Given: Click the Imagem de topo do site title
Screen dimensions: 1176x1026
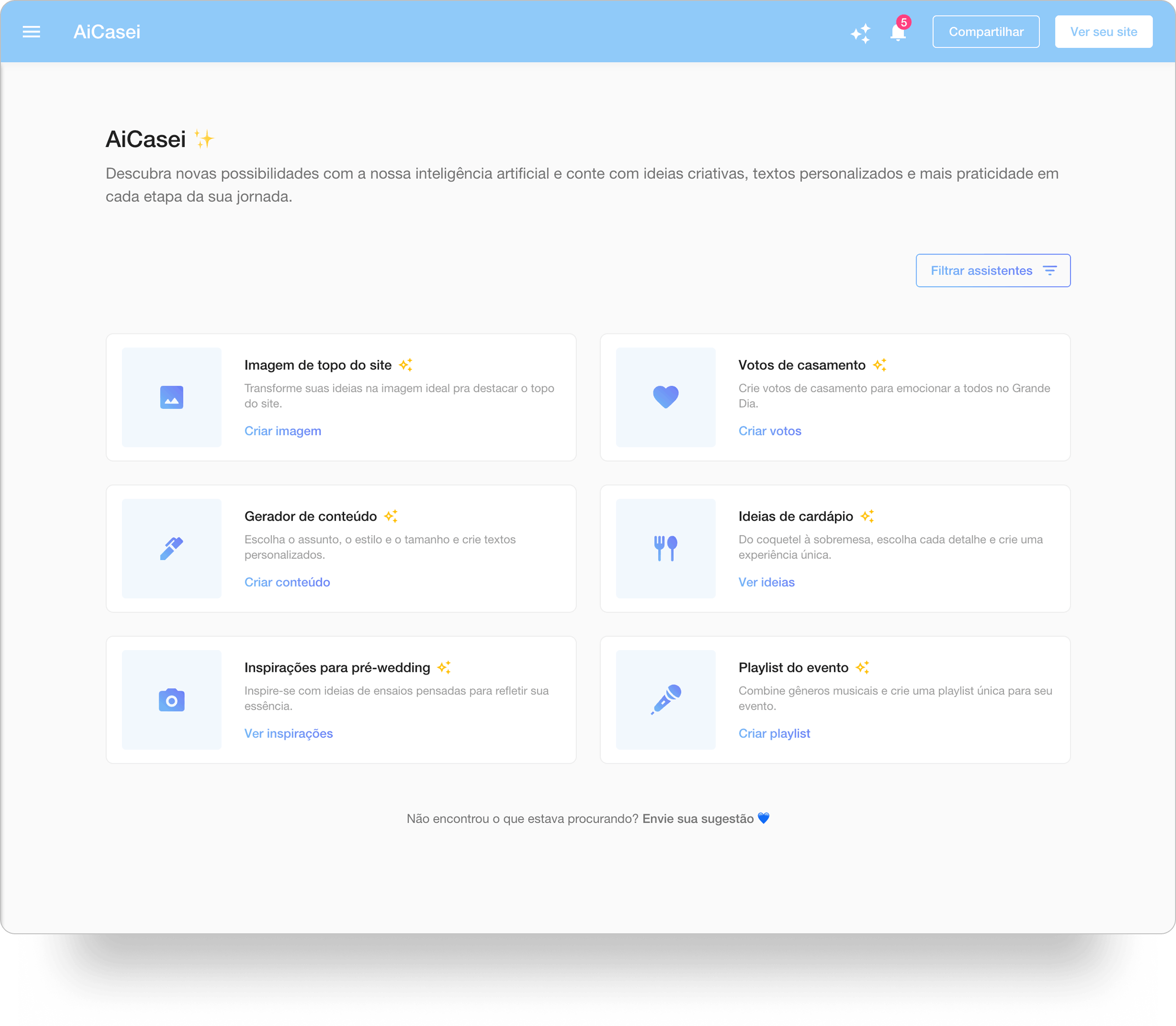Looking at the screenshot, I should (x=318, y=365).
